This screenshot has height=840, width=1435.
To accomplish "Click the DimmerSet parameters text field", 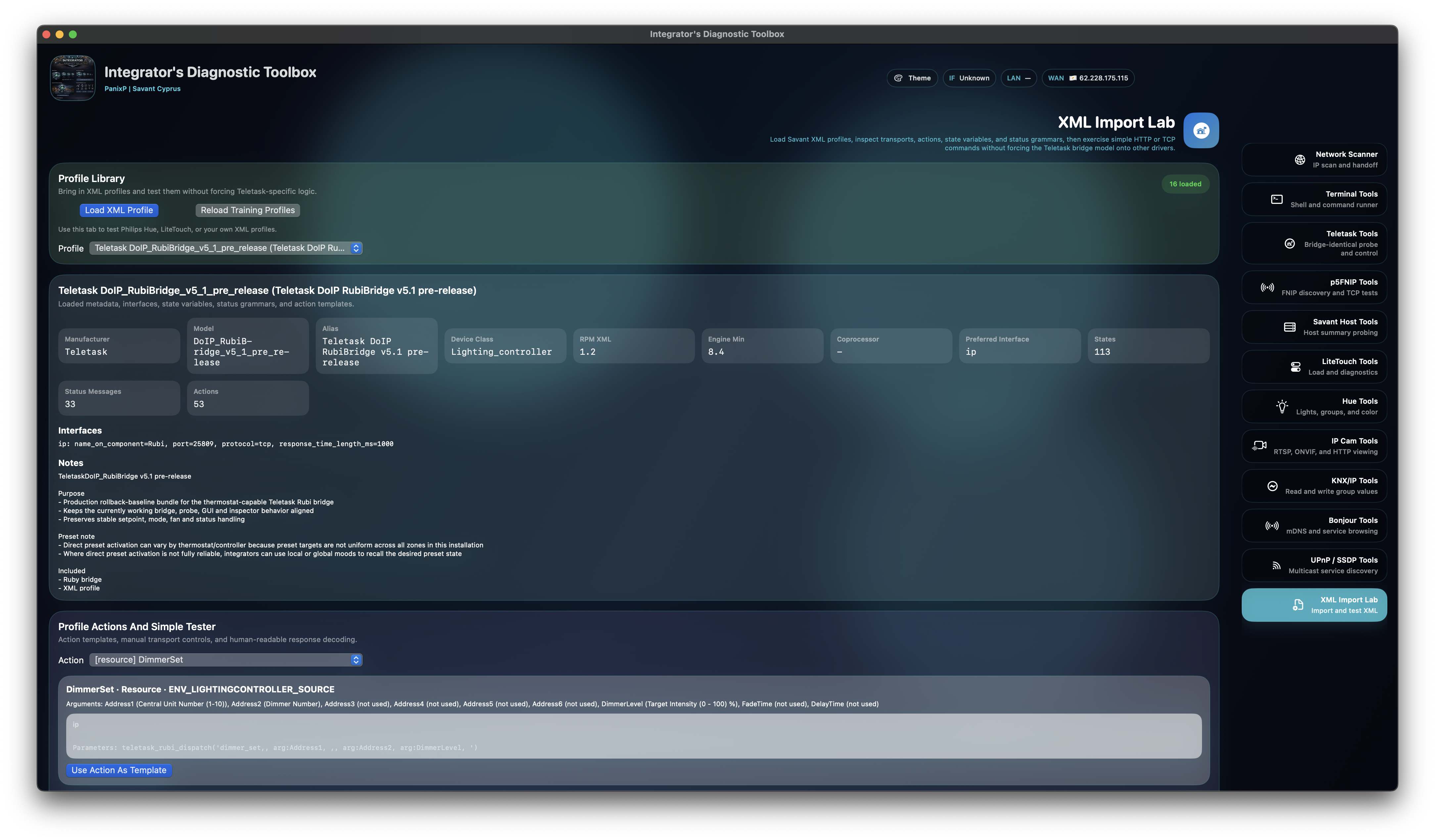I will click(x=633, y=736).
